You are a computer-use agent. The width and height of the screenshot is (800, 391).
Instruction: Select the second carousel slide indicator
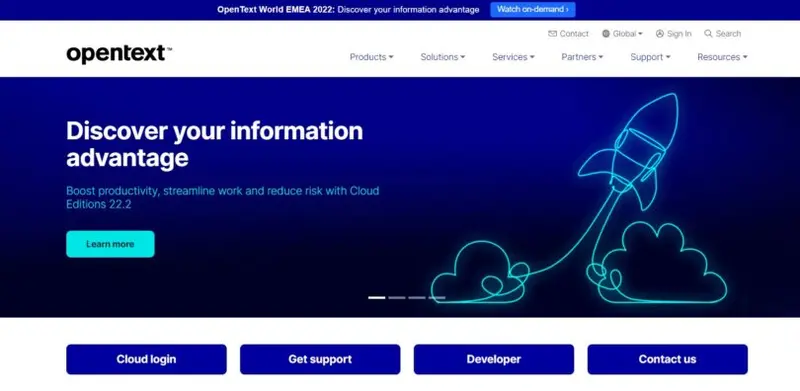click(397, 298)
